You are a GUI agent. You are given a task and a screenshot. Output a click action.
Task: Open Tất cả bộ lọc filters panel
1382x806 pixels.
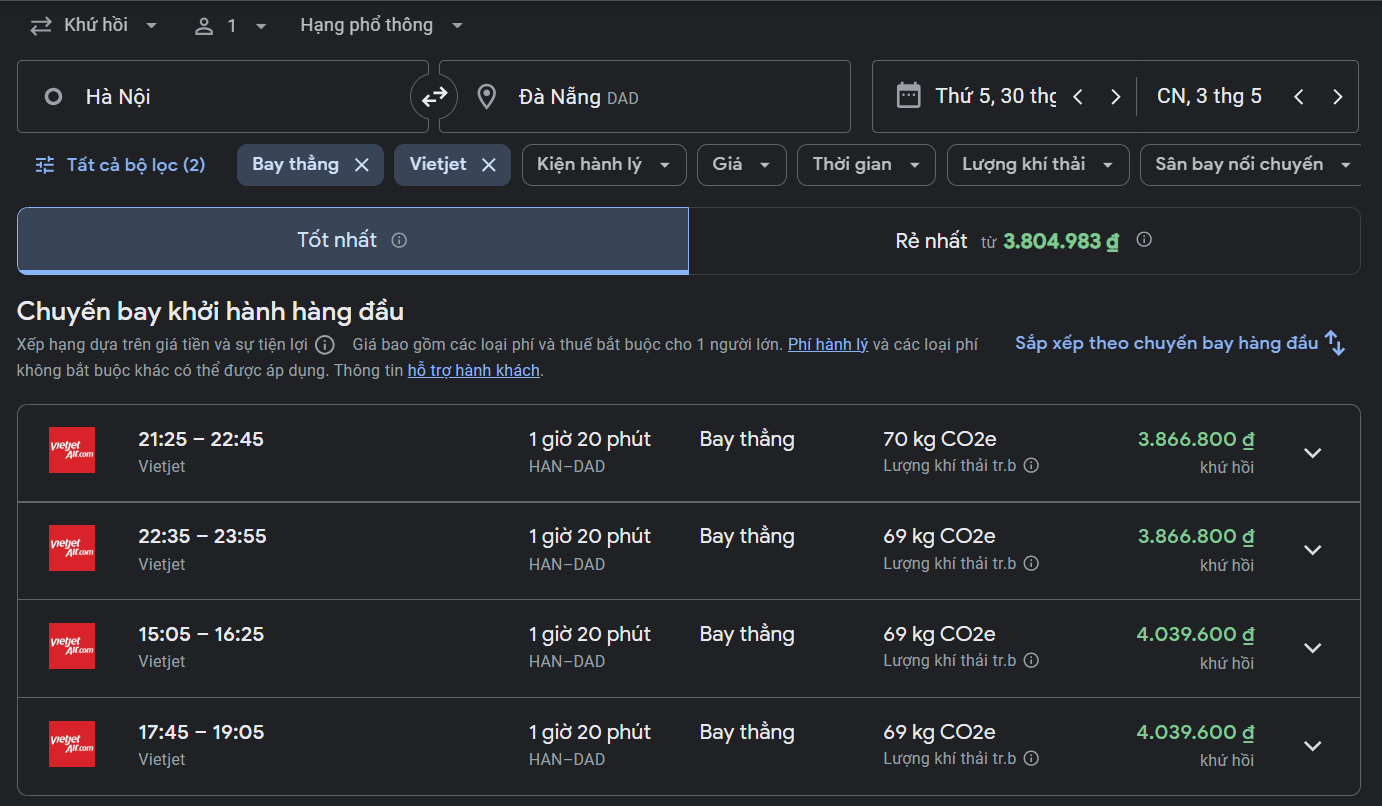(120, 165)
